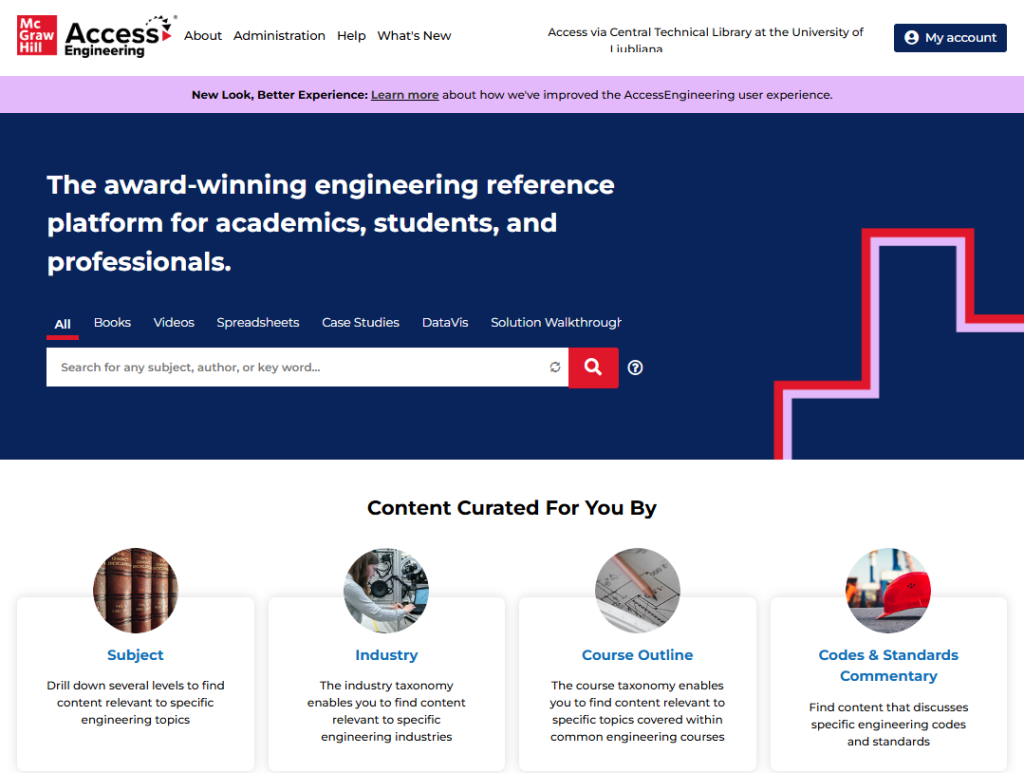Click the award-winning engineering reference headline
This screenshot has height=773, width=1024.
[330, 223]
